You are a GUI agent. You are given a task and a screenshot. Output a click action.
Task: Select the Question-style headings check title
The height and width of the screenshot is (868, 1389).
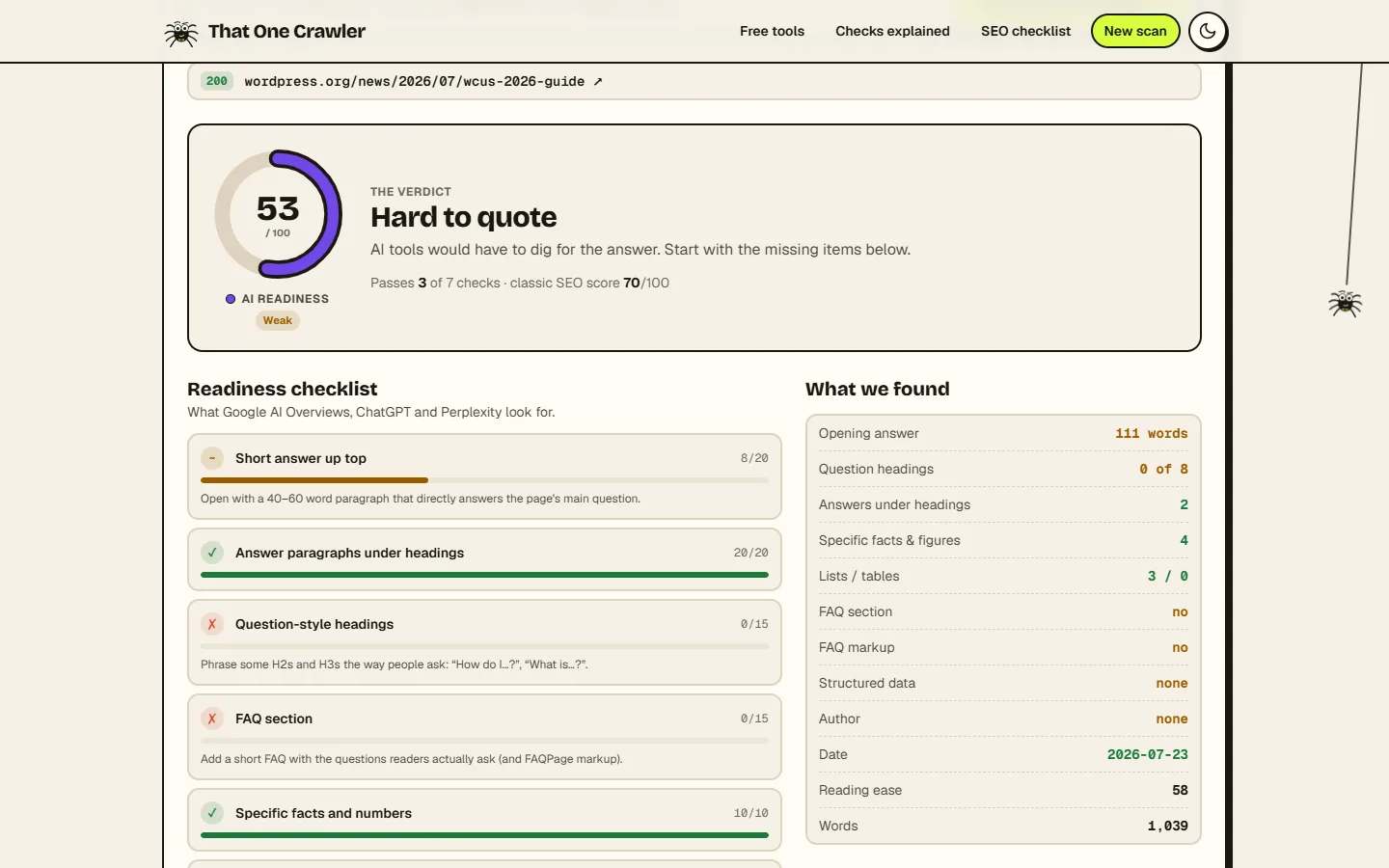(x=314, y=625)
